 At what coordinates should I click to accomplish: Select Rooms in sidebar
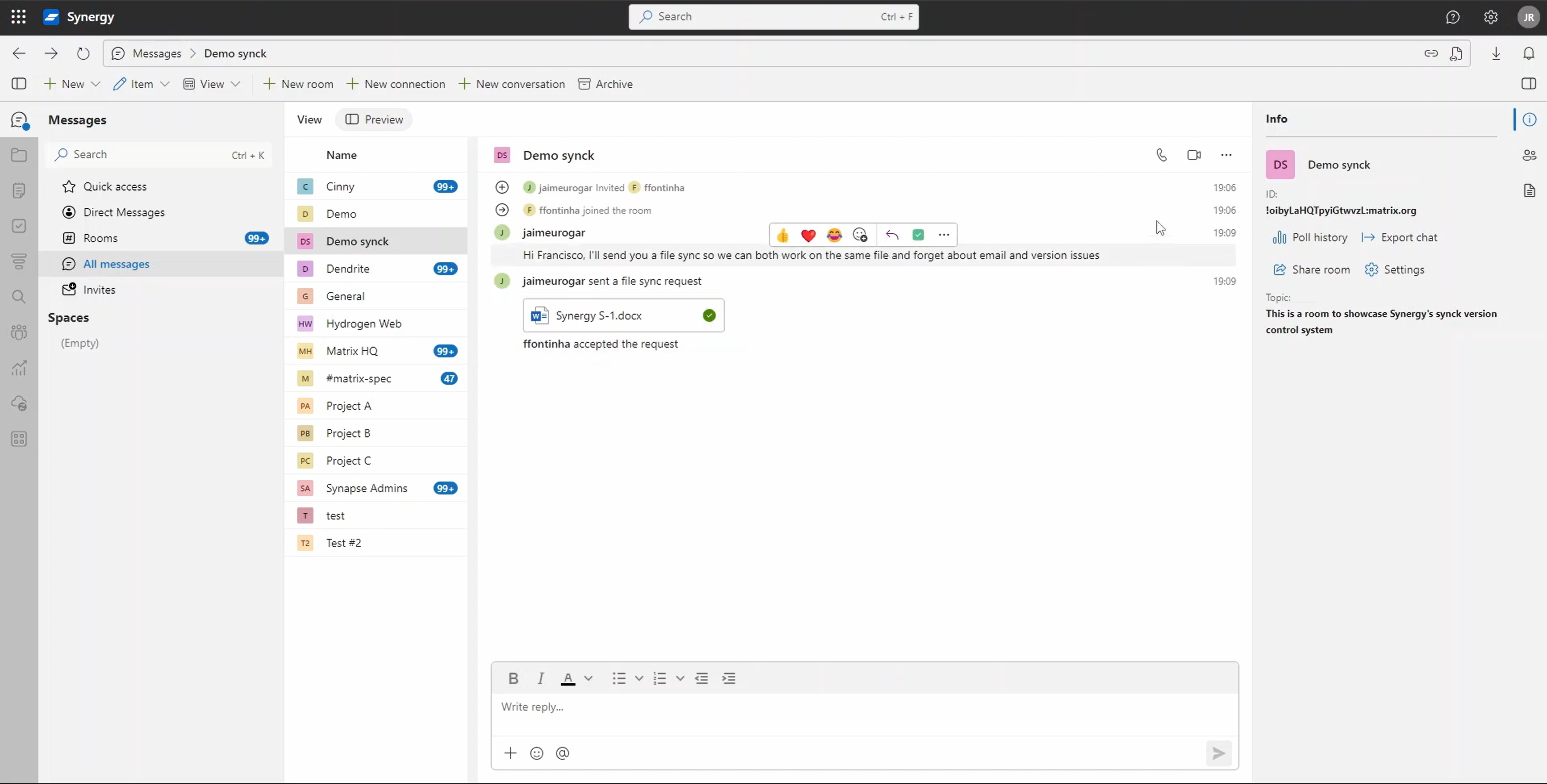(x=161, y=239)
